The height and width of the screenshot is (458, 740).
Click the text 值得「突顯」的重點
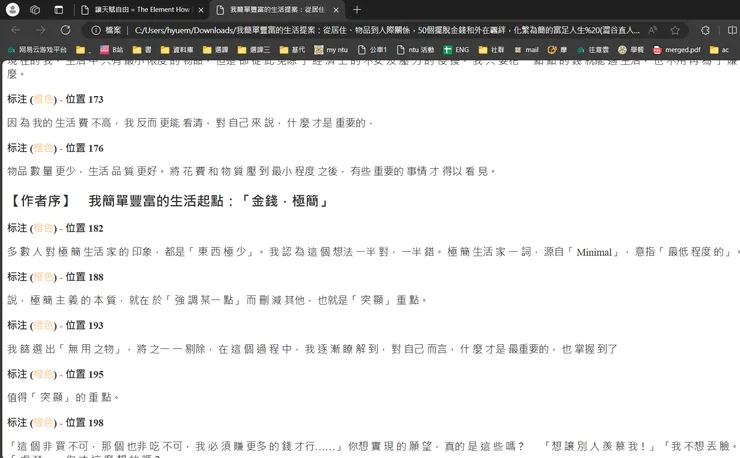[x=62, y=397]
